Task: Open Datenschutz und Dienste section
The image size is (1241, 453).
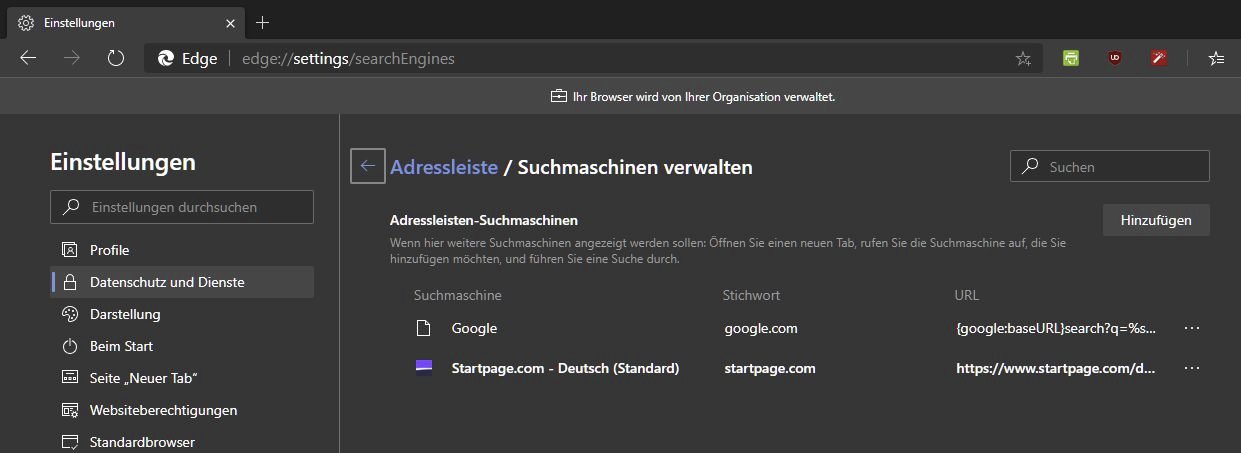Action: pos(182,282)
